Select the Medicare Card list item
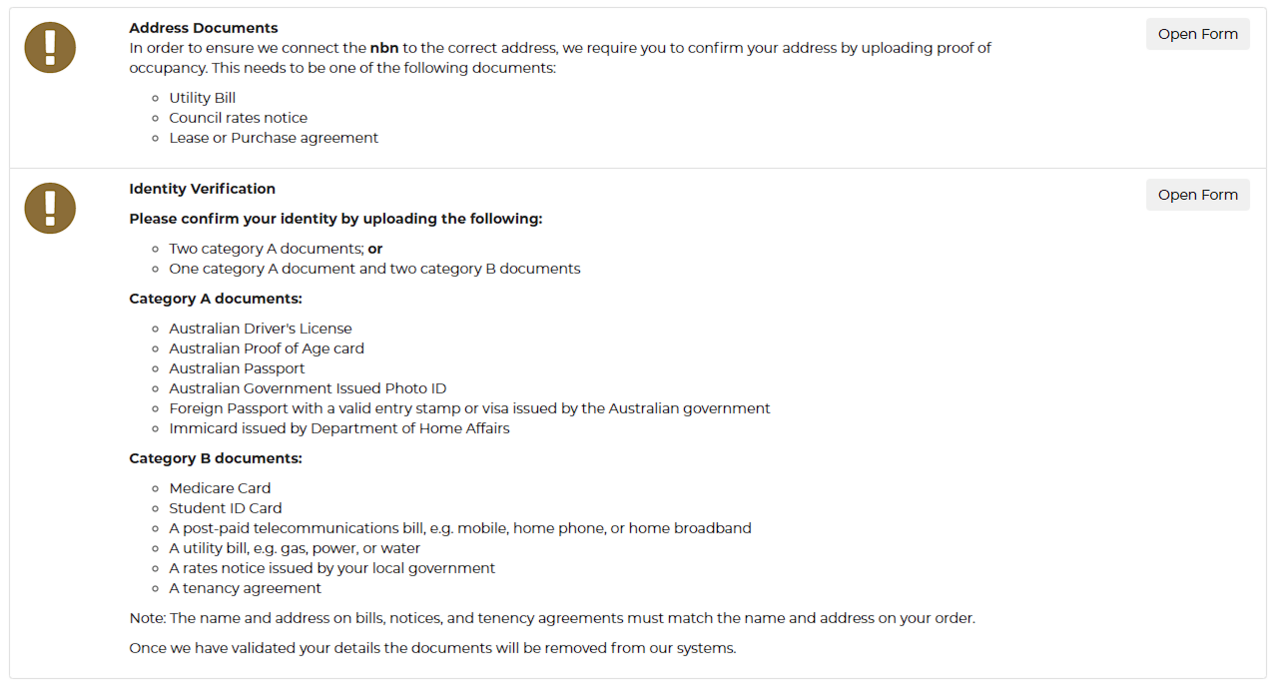1280x687 pixels. [219, 488]
